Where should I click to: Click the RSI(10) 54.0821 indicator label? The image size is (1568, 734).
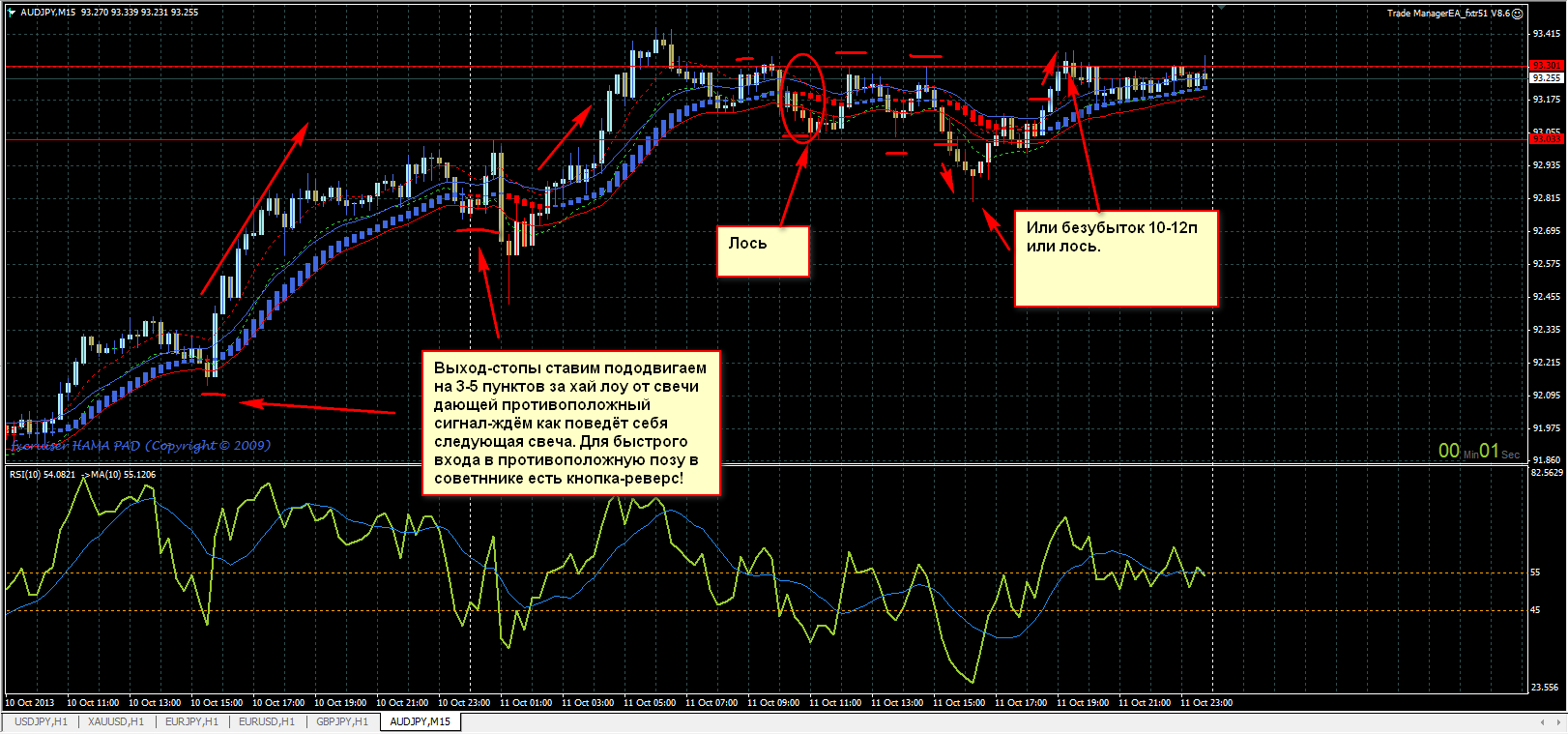click(42, 475)
